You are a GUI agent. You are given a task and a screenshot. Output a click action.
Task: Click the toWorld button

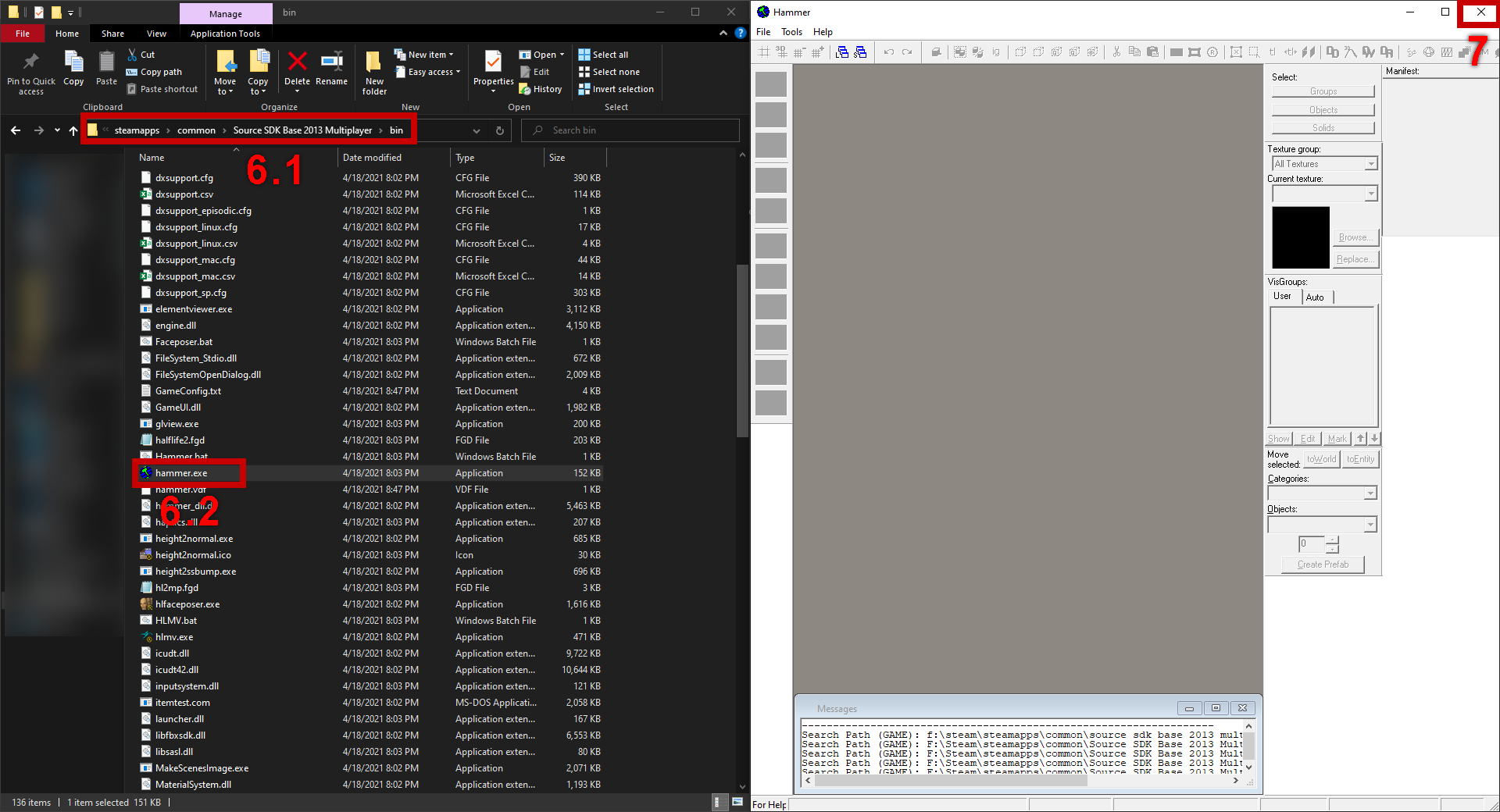tap(1321, 459)
